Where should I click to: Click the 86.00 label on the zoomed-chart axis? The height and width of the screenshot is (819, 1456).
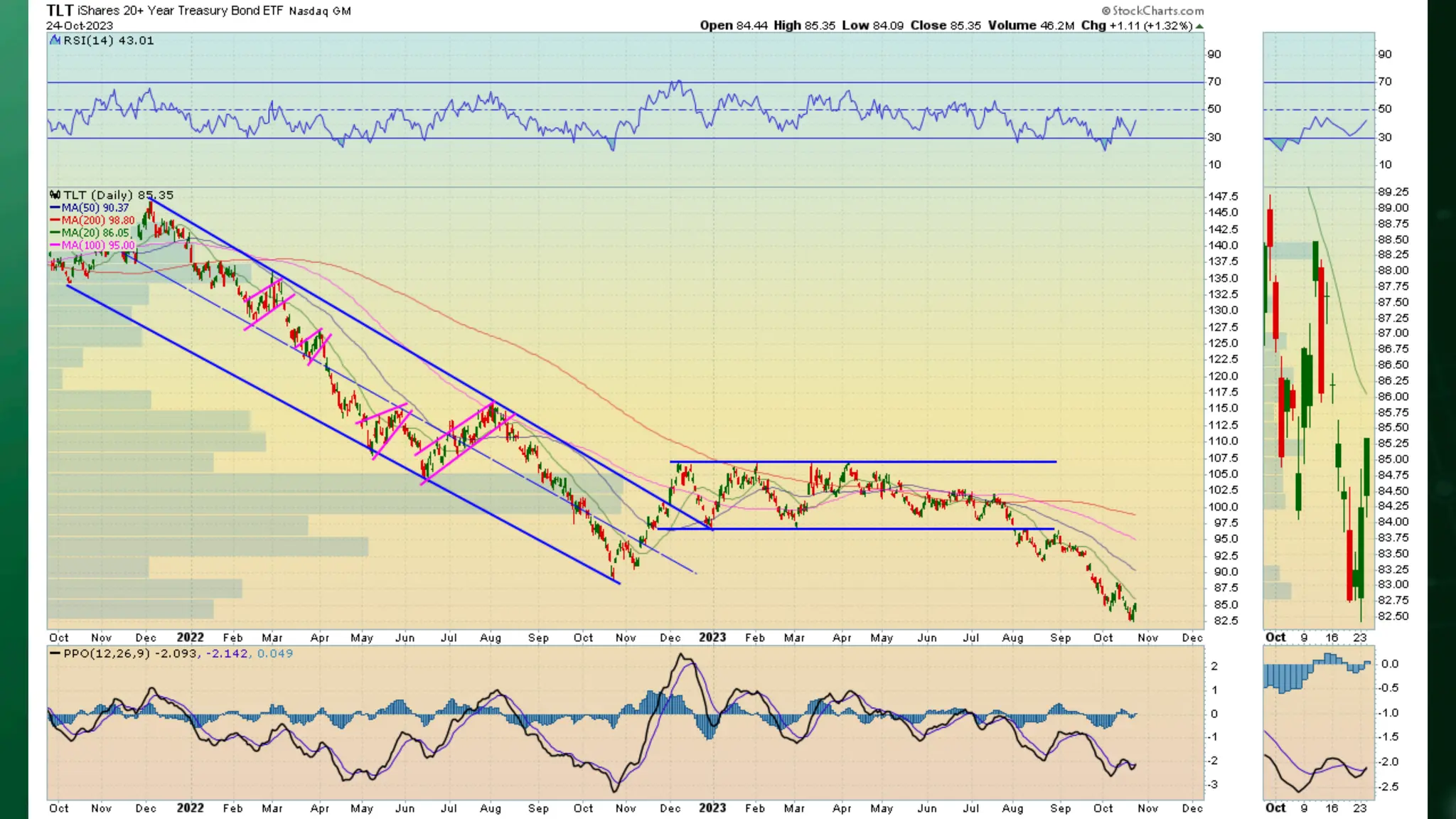pos(1393,397)
